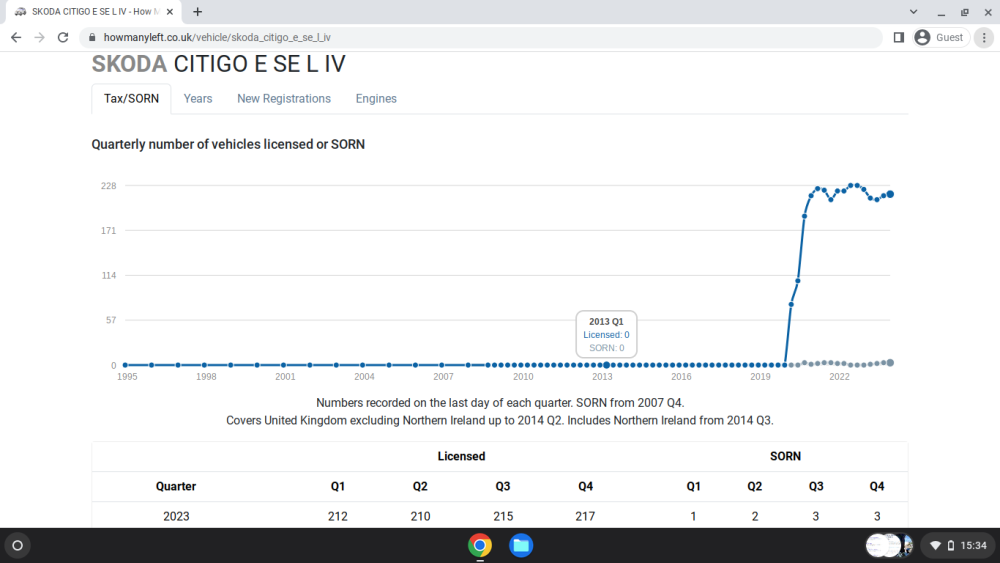The image size is (1000, 563).
Task: Select the SORN table header
Action: point(785,457)
